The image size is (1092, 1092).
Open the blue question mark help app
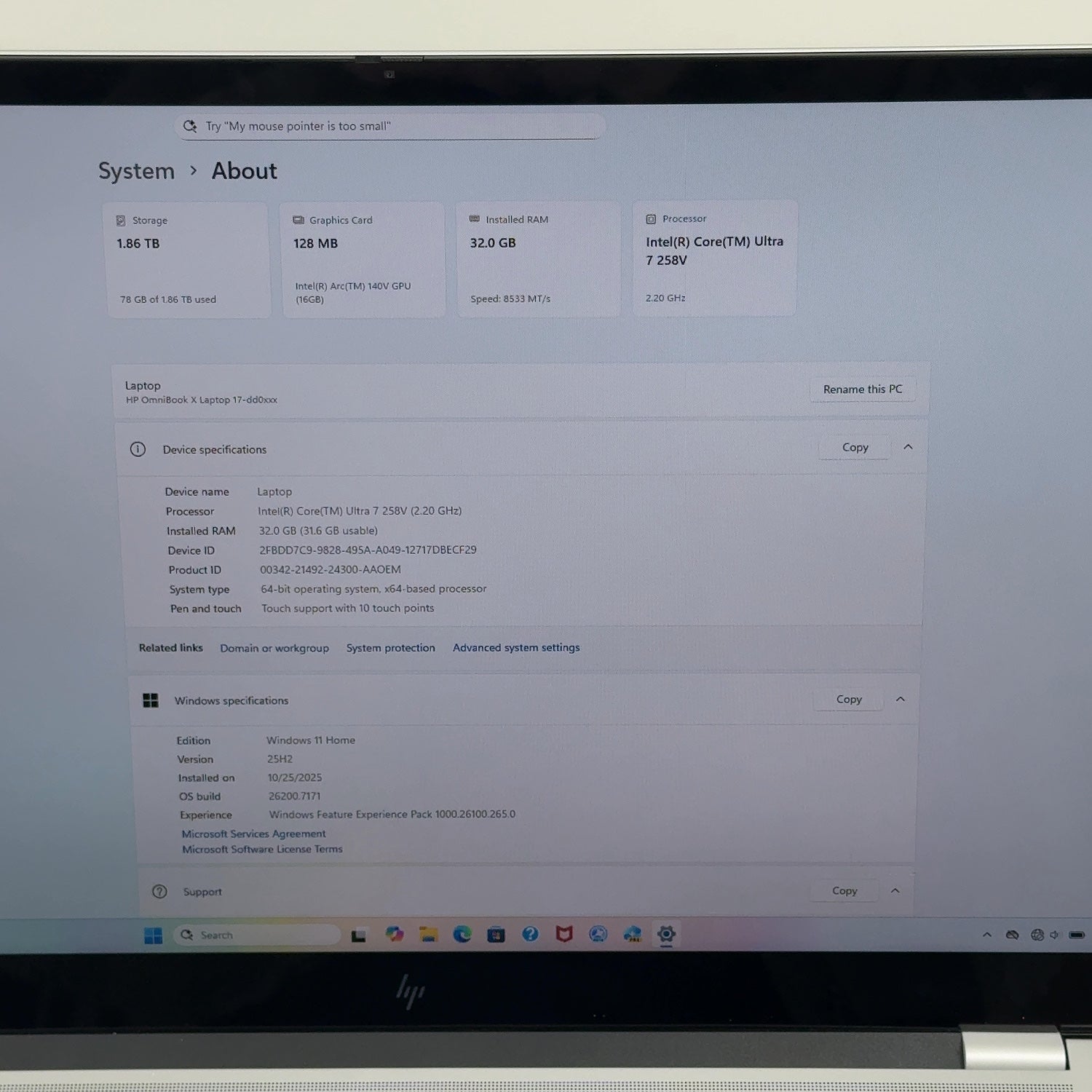531,933
